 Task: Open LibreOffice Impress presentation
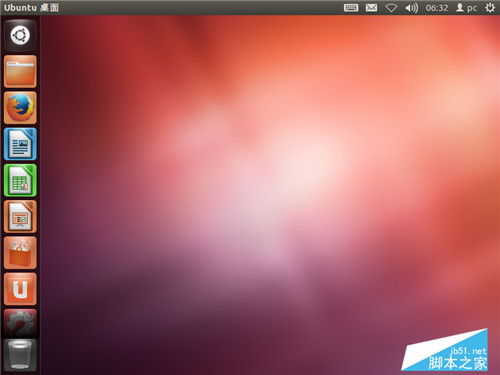pyautogui.click(x=20, y=217)
